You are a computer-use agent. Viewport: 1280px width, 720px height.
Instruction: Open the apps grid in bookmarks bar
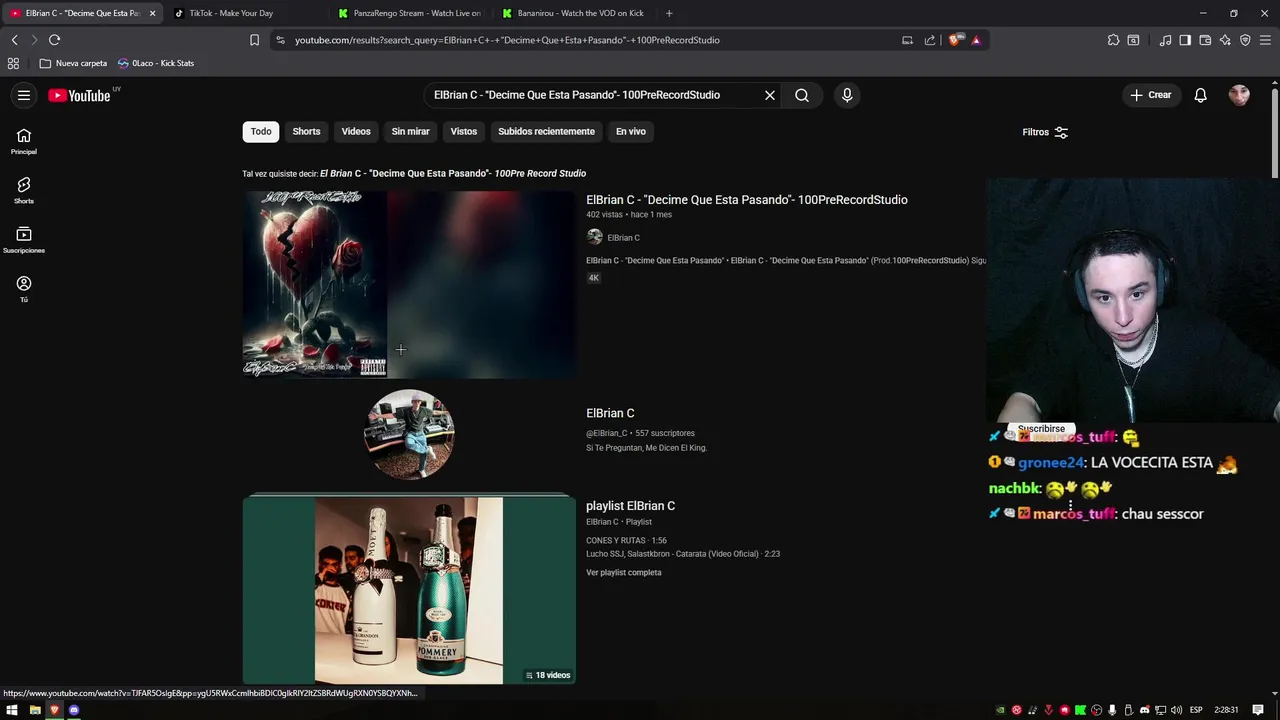pos(13,63)
